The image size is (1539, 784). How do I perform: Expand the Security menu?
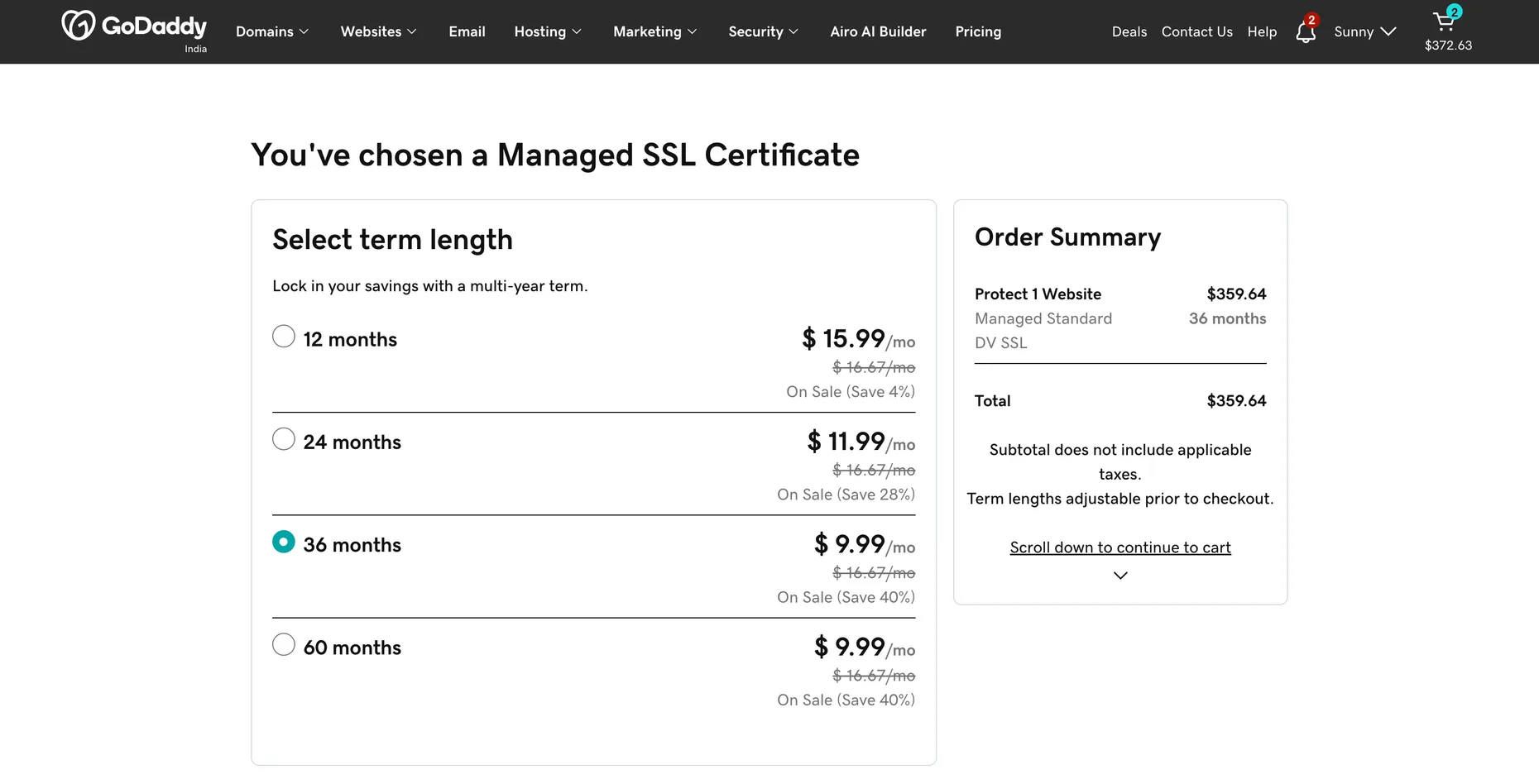(764, 31)
